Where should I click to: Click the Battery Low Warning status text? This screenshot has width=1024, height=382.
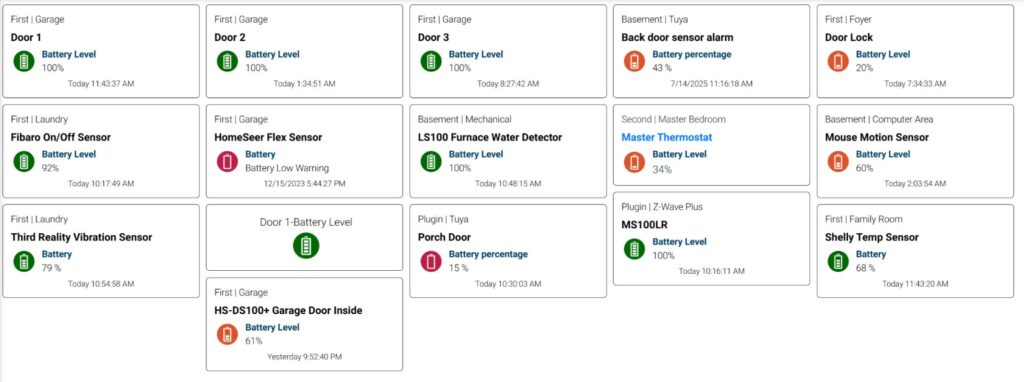[287, 168]
